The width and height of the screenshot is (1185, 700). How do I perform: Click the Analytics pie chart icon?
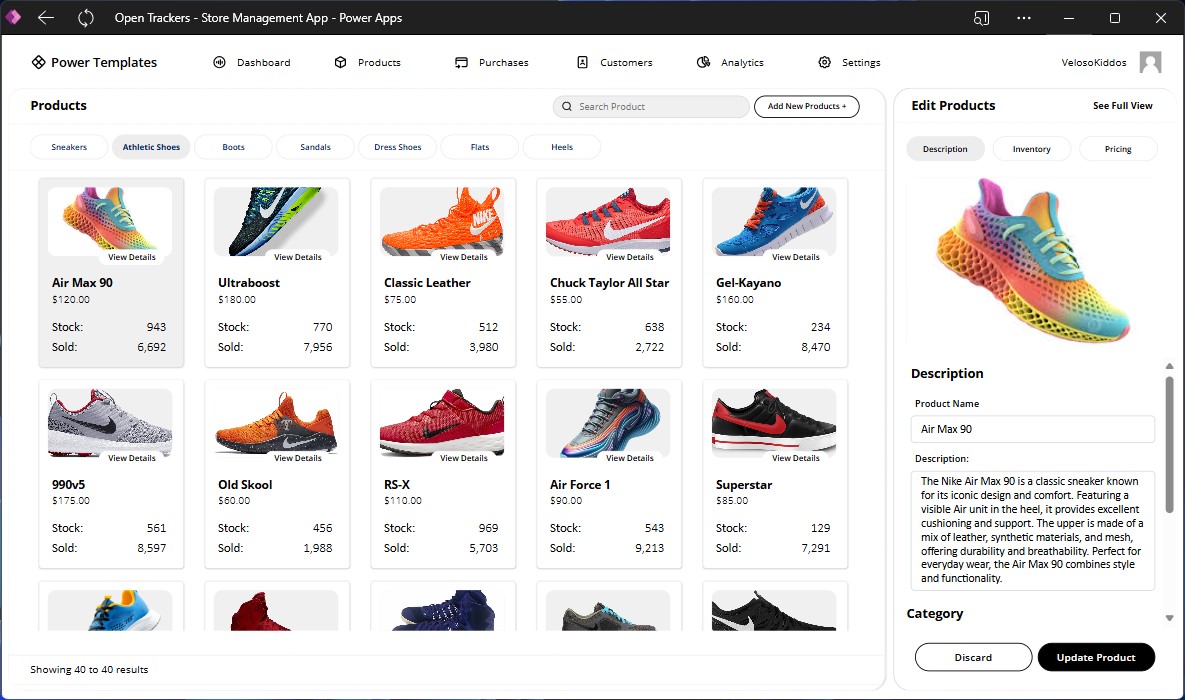click(x=704, y=63)
